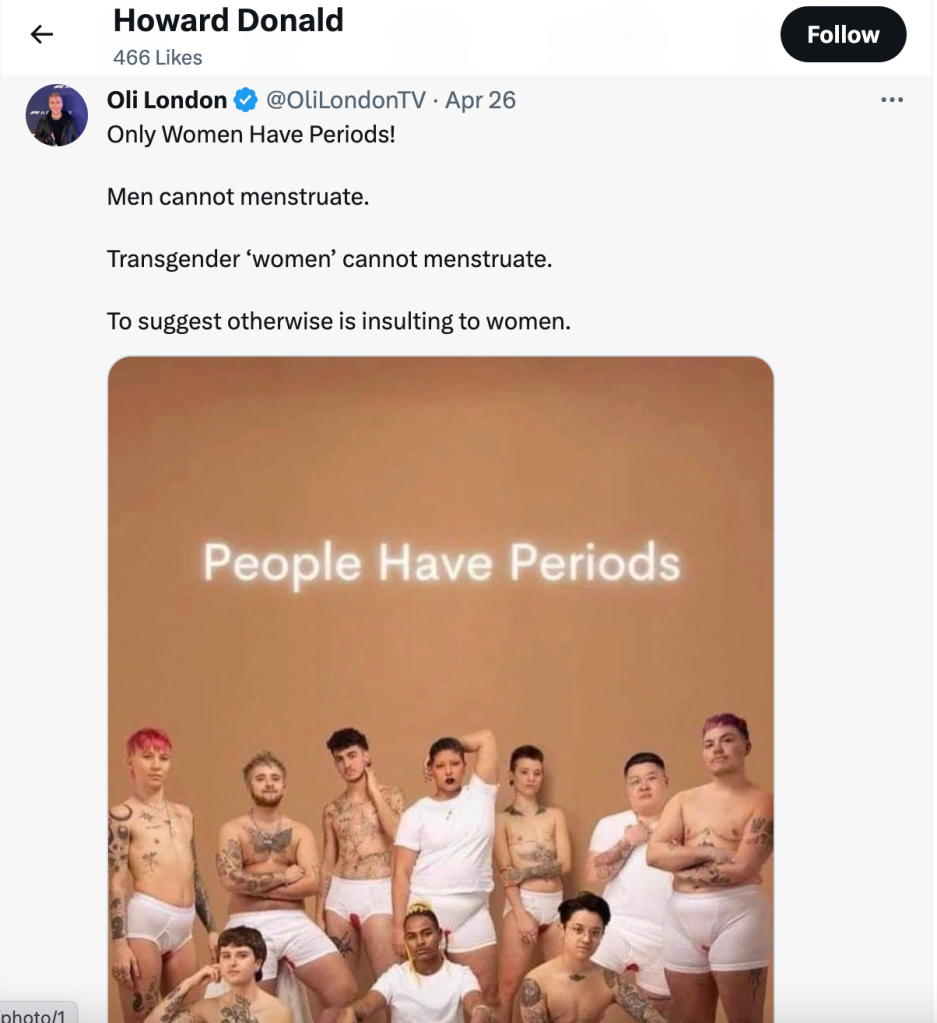This screenshot has height=1023, width=937.
Task: Click the Oli London display name
Action: click(167, 100)
